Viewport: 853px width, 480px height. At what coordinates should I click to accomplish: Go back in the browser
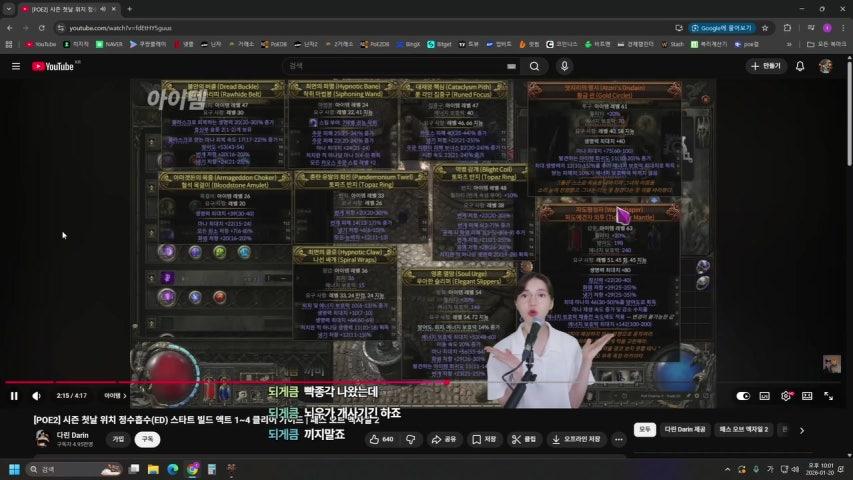(x=10, y=28)
